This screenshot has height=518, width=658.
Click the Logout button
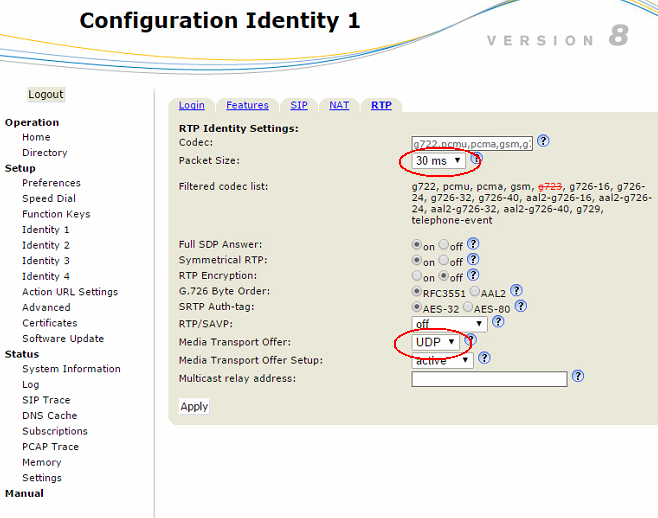tap(46, 94)
